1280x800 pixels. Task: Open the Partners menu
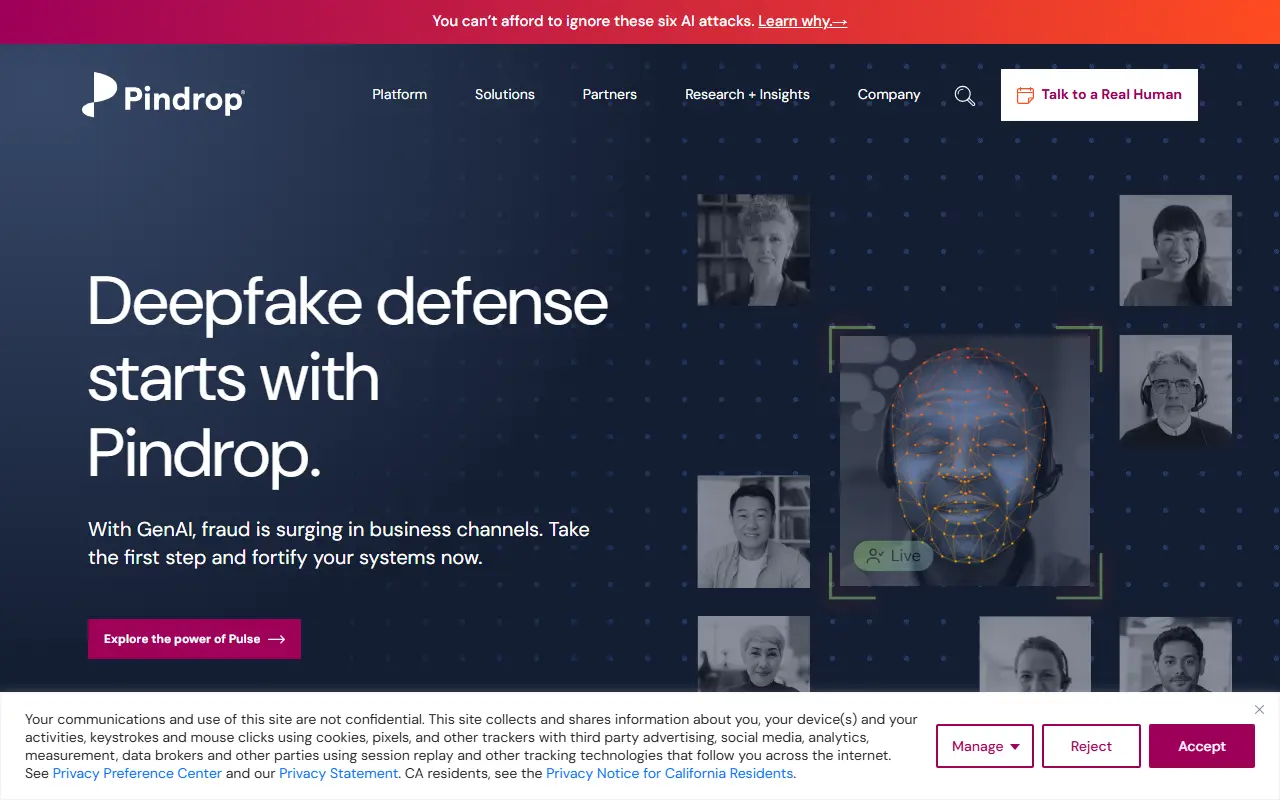coord(610,94)
